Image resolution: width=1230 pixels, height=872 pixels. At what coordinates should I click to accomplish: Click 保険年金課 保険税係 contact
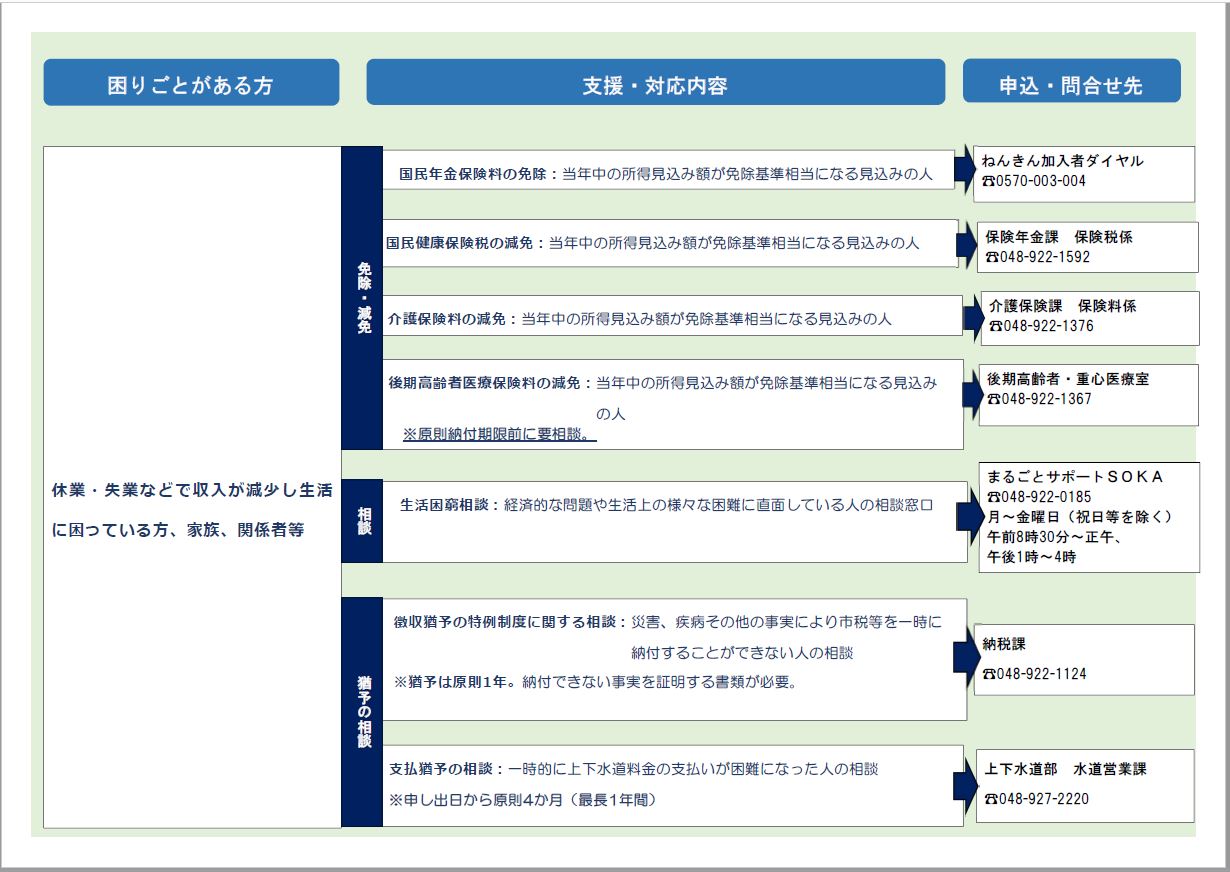click(x=1087, y=247)
